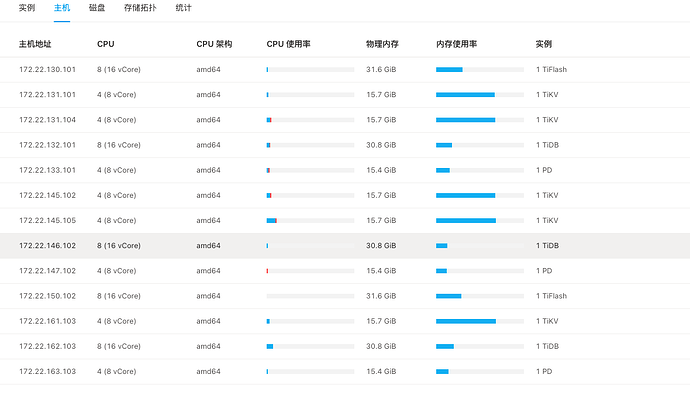Click the 主机地址 column header

click(35, 44)
